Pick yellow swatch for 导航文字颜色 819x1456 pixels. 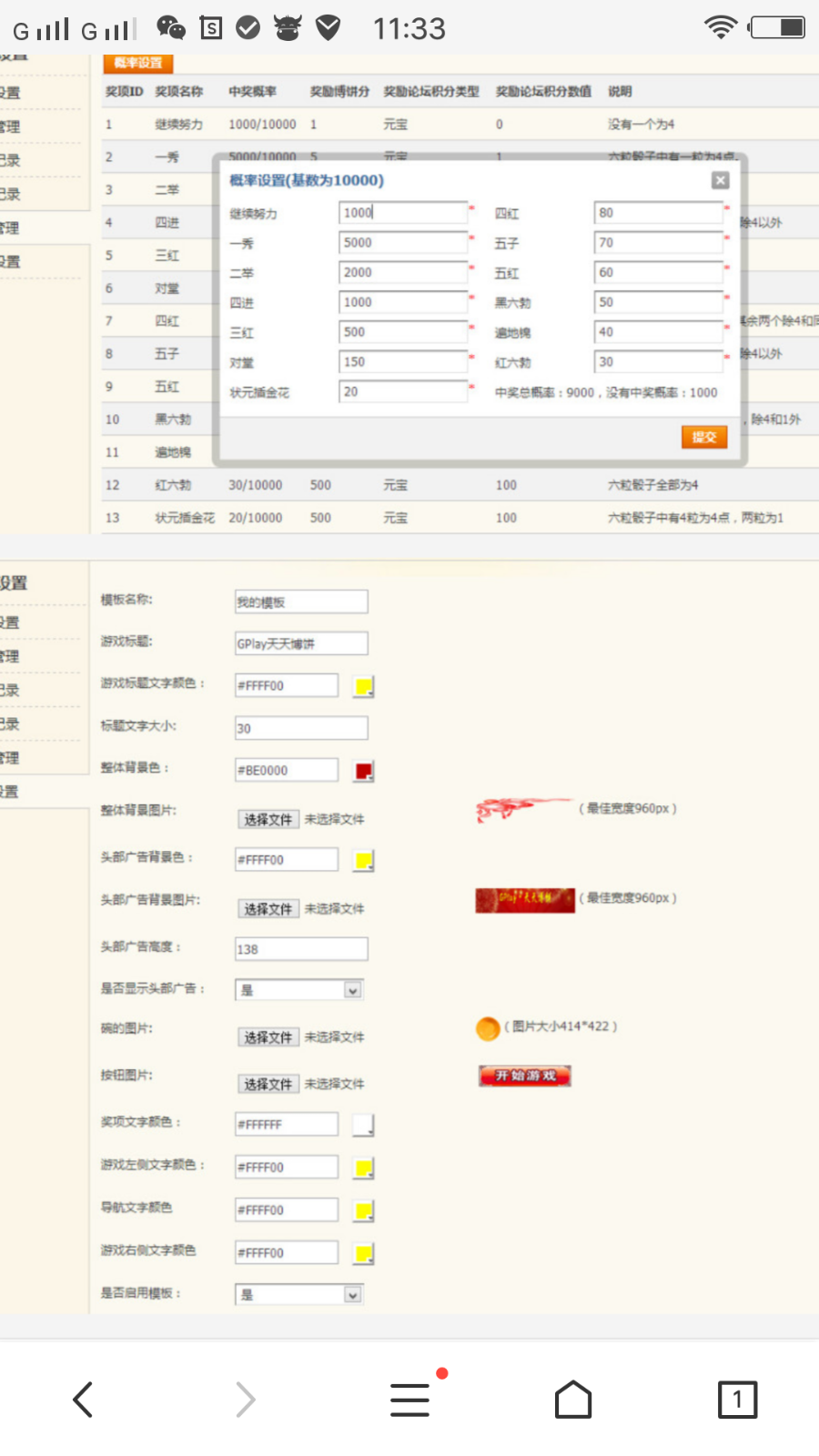[x=363, y=1210]
